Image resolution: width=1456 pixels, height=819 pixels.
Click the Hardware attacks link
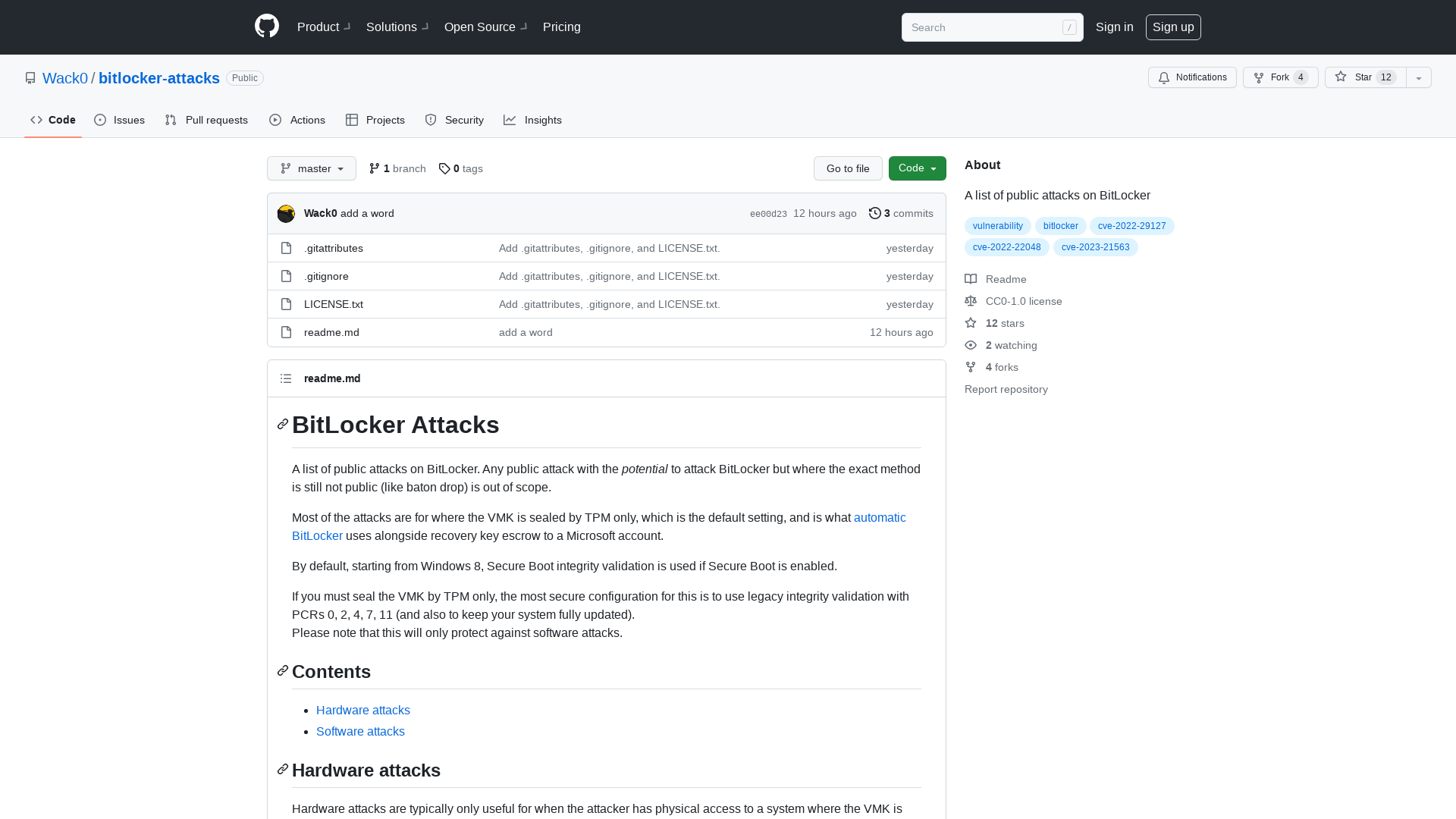coord(363,710)
